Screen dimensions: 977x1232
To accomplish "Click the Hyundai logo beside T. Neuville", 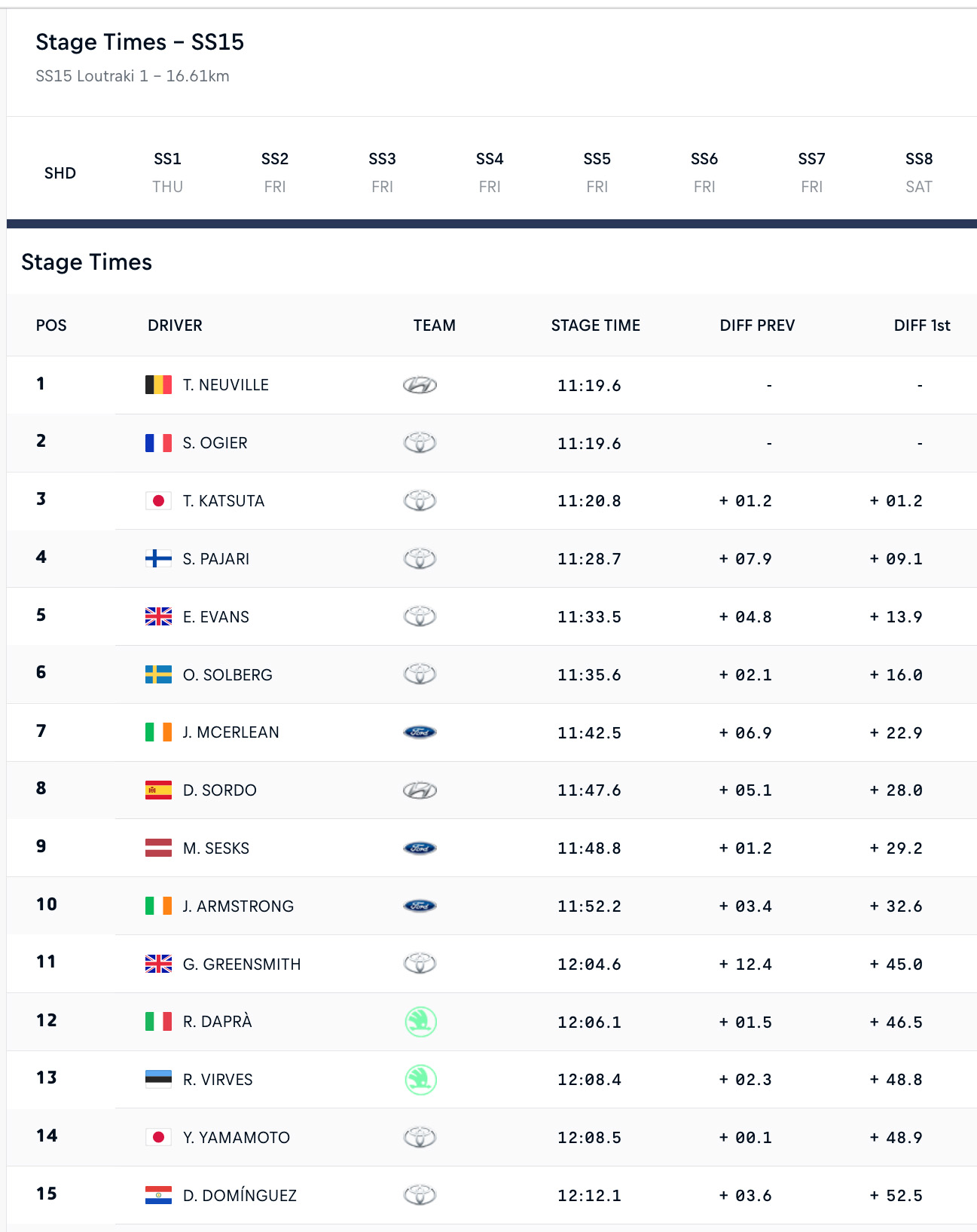I will pos(420,385).
